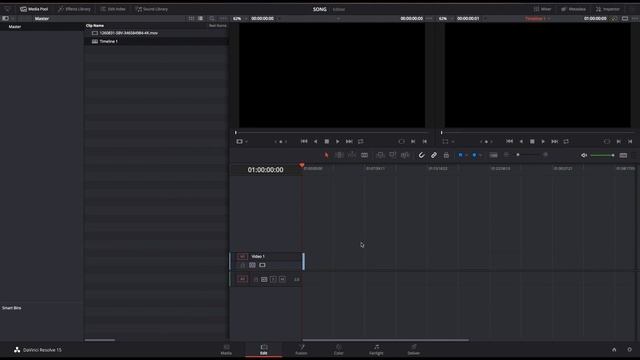Click Replace Clip edit button
640x360 pixels.
click(405, 155)
